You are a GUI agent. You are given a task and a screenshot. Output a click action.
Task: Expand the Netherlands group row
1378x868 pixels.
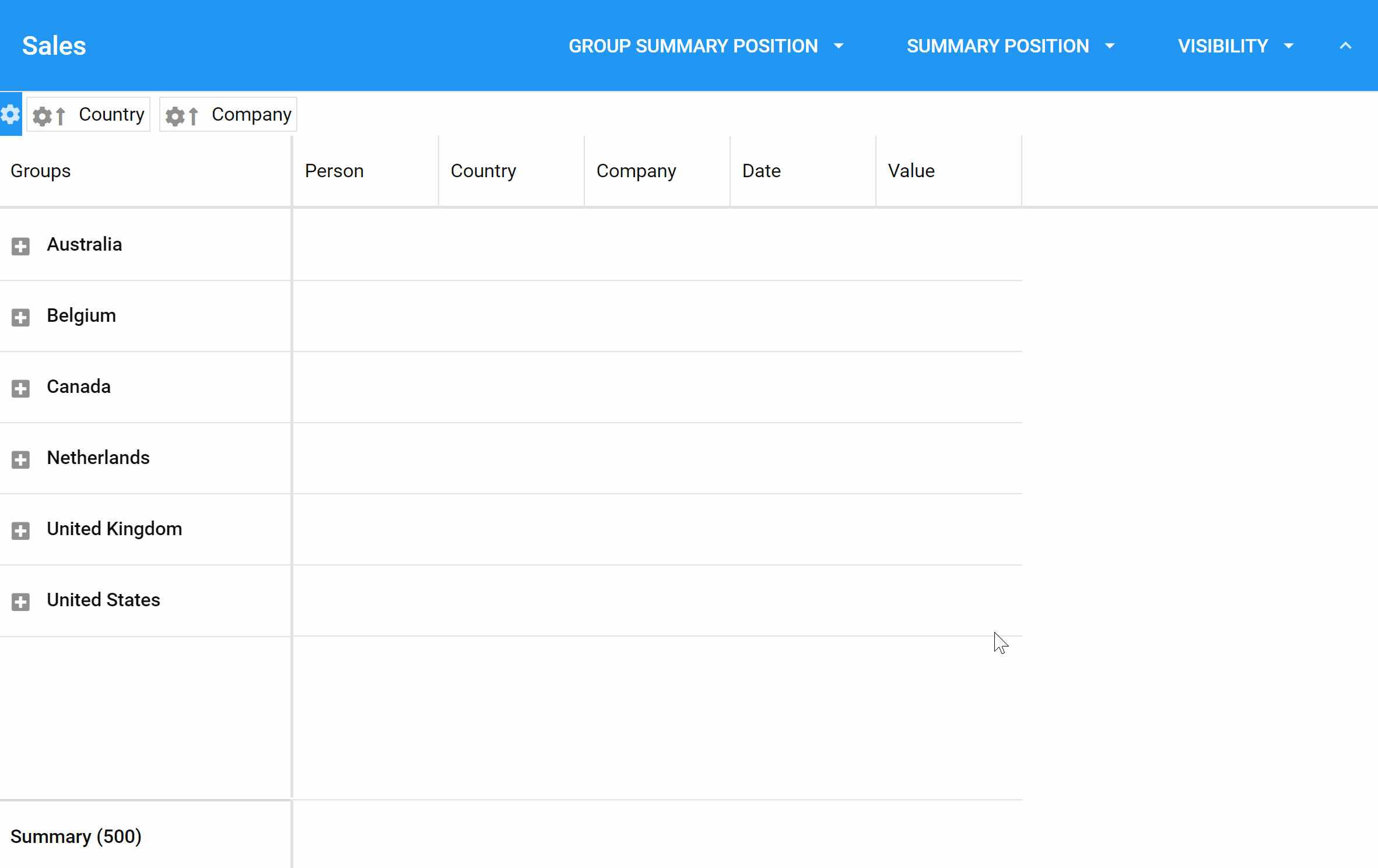click(20, 459)
